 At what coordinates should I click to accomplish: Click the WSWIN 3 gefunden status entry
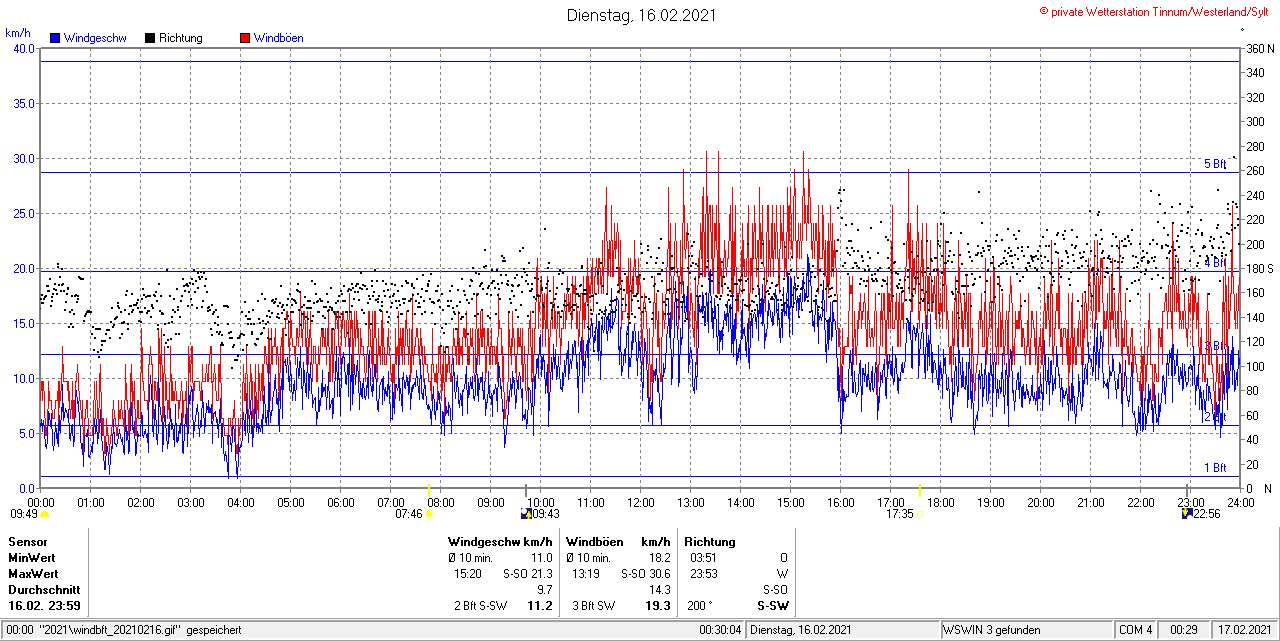point(992,630)
